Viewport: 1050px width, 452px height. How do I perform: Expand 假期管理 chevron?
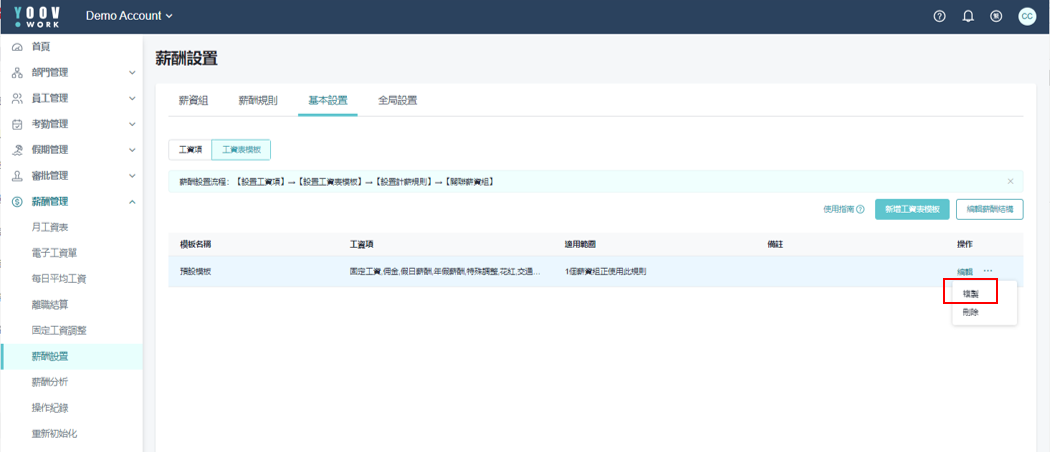tap(132, 150)
